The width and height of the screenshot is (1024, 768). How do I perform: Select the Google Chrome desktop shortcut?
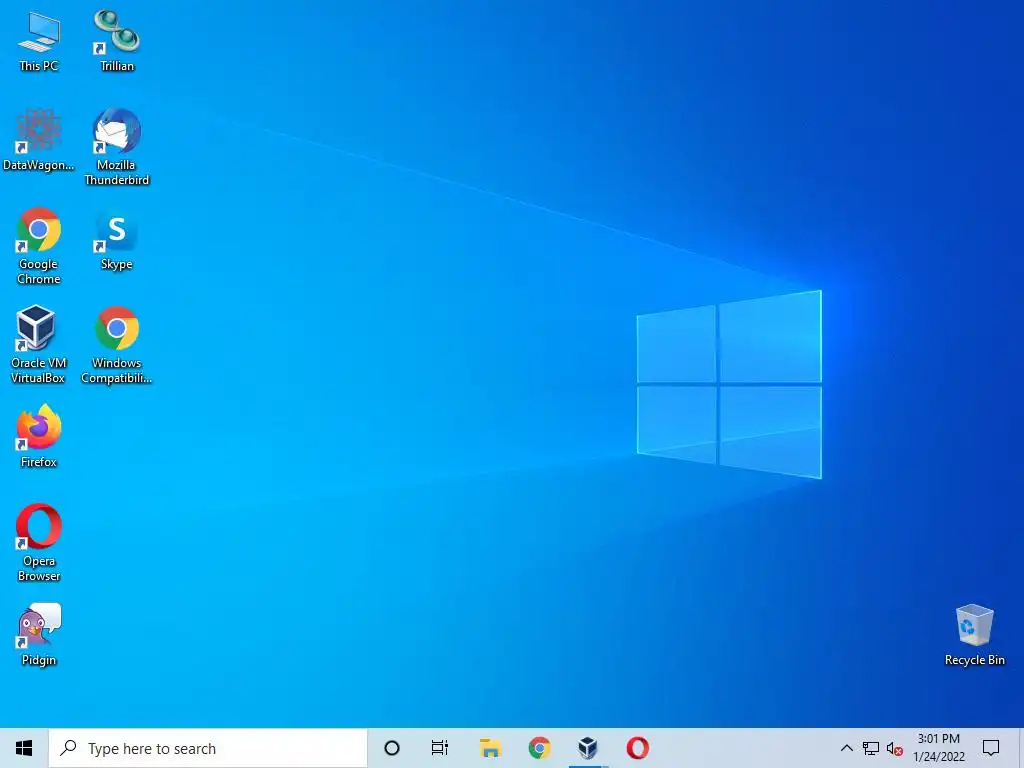tap(39, 246)
